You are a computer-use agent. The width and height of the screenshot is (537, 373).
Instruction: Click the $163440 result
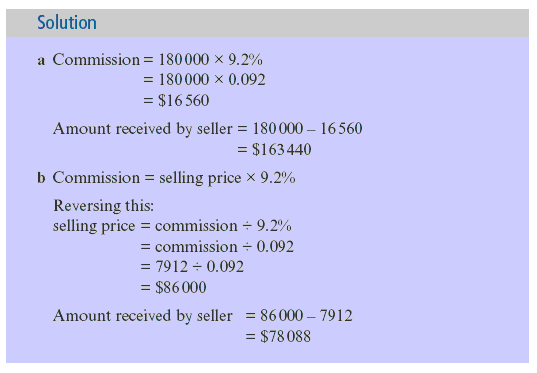click(282, 150)
